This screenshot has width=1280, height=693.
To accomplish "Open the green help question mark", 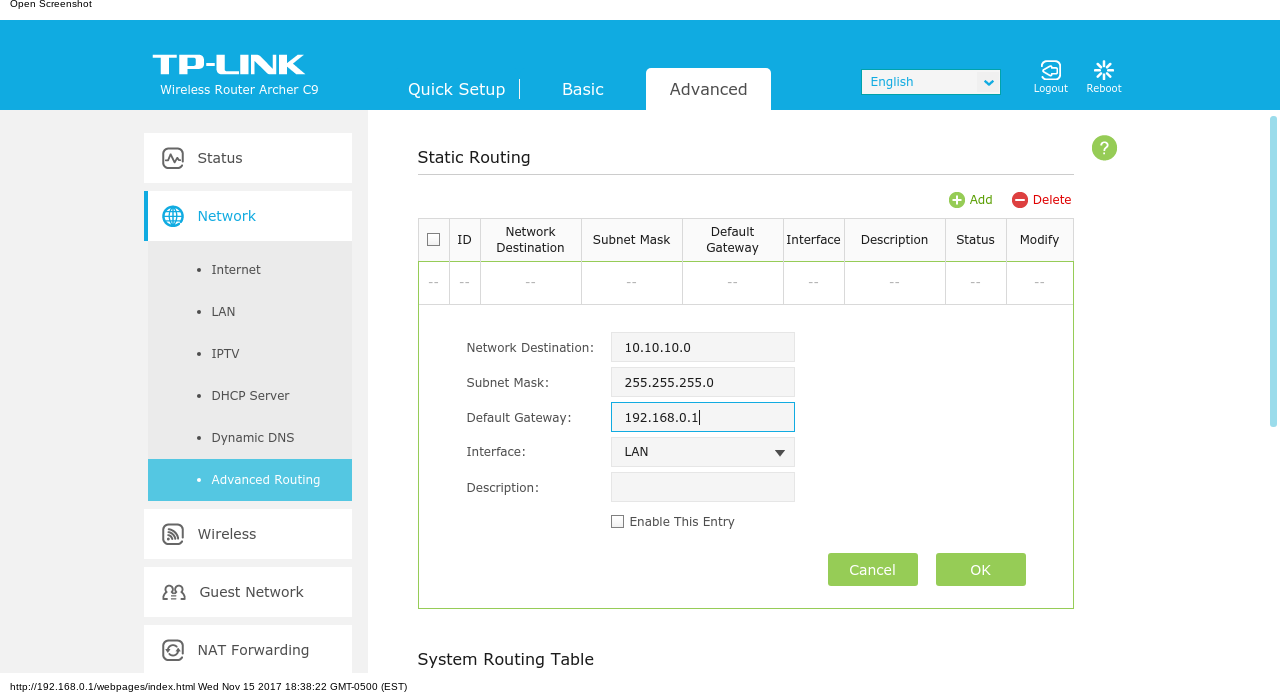I will pyautogui.click(x=1104, y=148).
